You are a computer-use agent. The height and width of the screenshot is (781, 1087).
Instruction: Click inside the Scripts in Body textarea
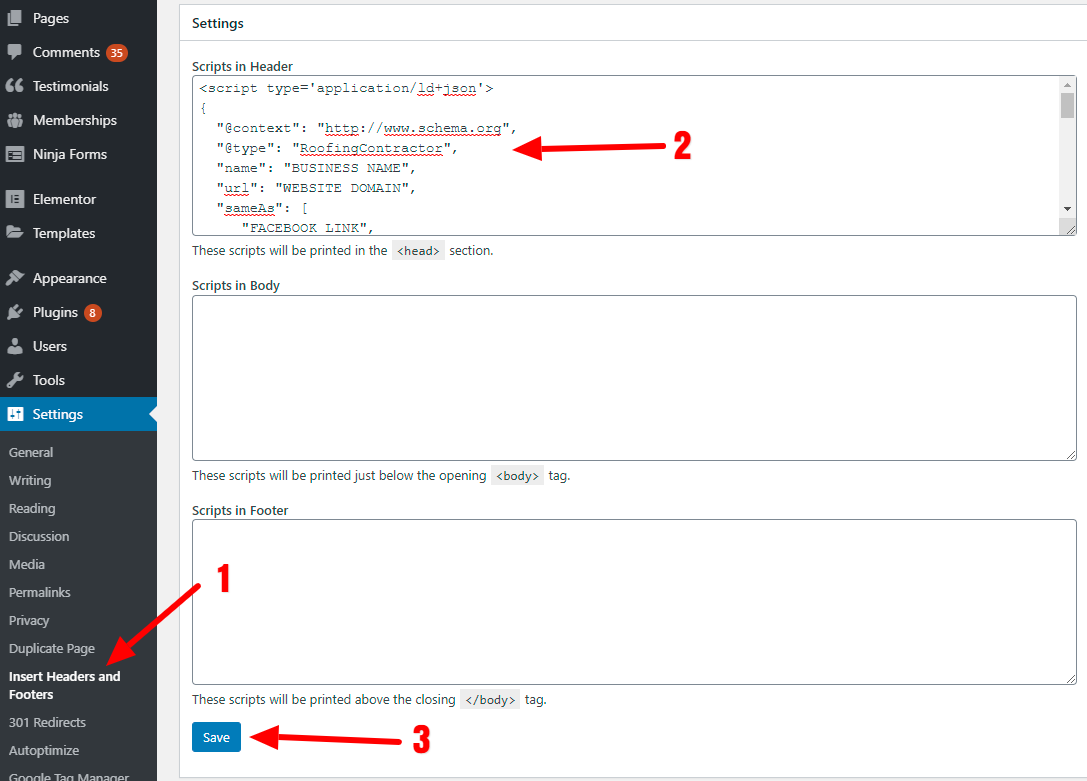[633, 377]
